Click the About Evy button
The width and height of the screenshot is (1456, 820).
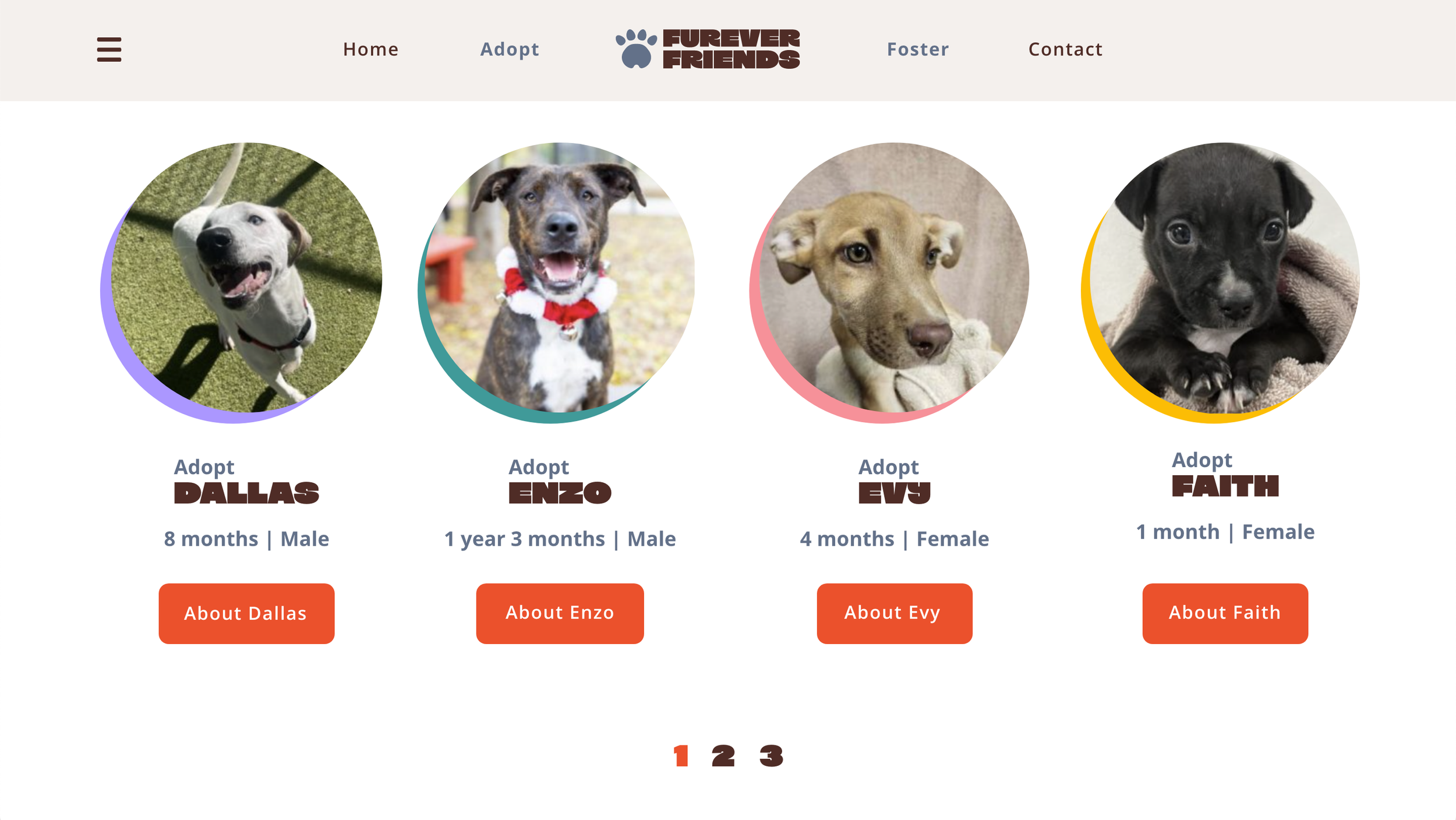coord(894,613)
